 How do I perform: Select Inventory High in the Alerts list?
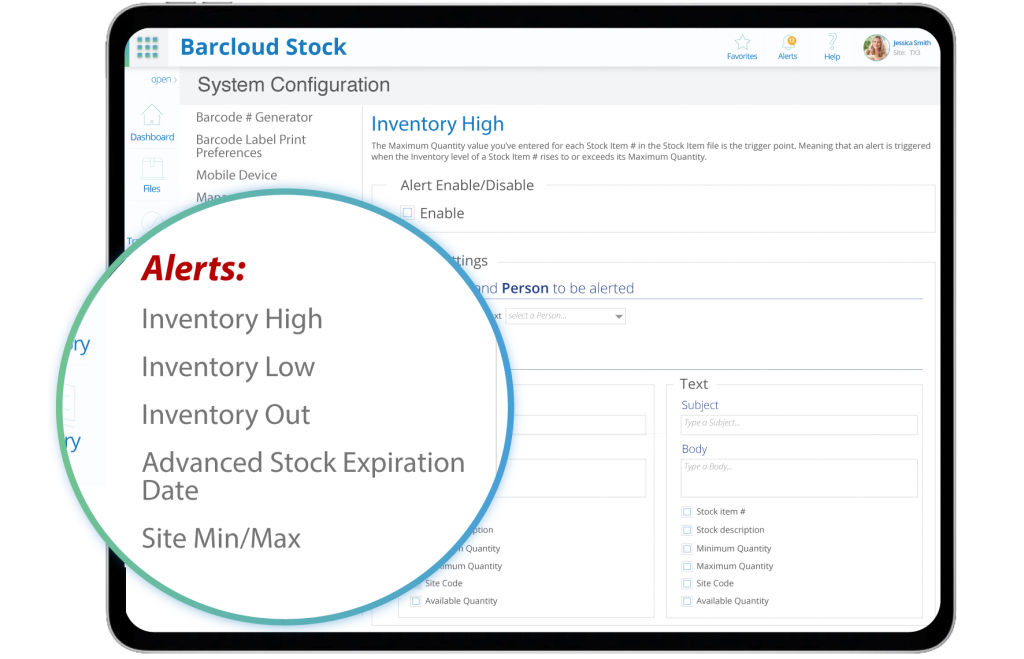[232, 319]
